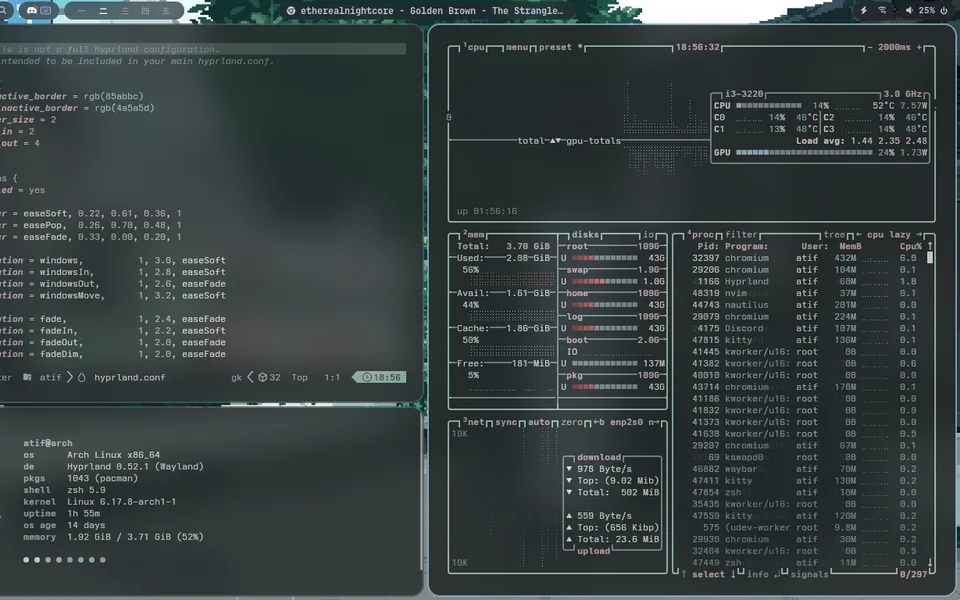Click the asterisk next to preset

tap(580, 47)
